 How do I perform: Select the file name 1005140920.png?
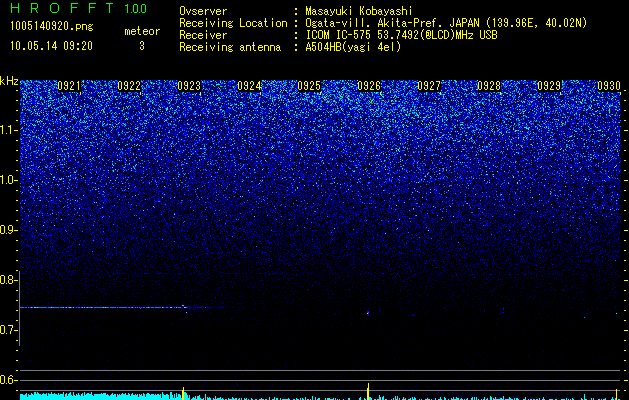(52, 26)
